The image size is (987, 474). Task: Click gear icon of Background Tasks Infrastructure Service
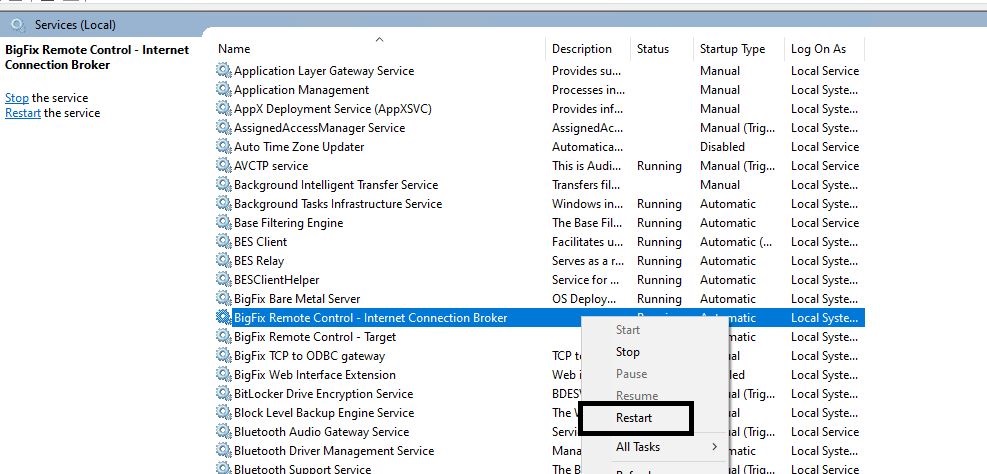click(223, 203)
